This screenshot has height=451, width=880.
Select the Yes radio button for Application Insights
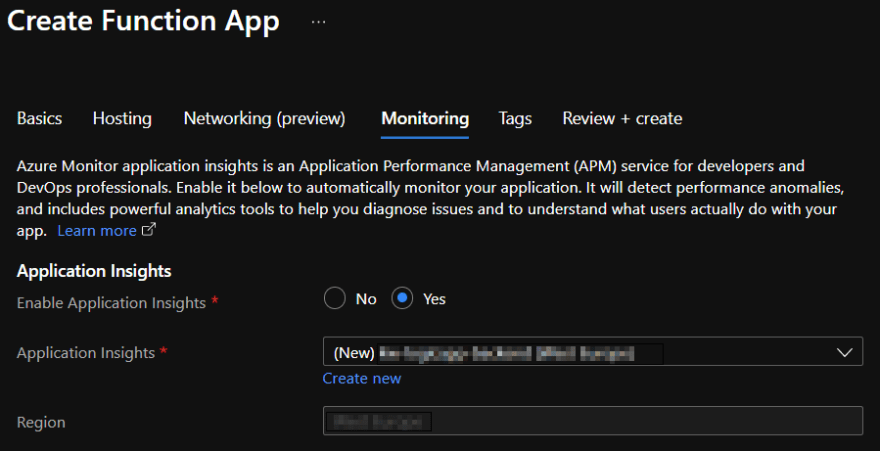pyautogui.click(x=402, y=298)
